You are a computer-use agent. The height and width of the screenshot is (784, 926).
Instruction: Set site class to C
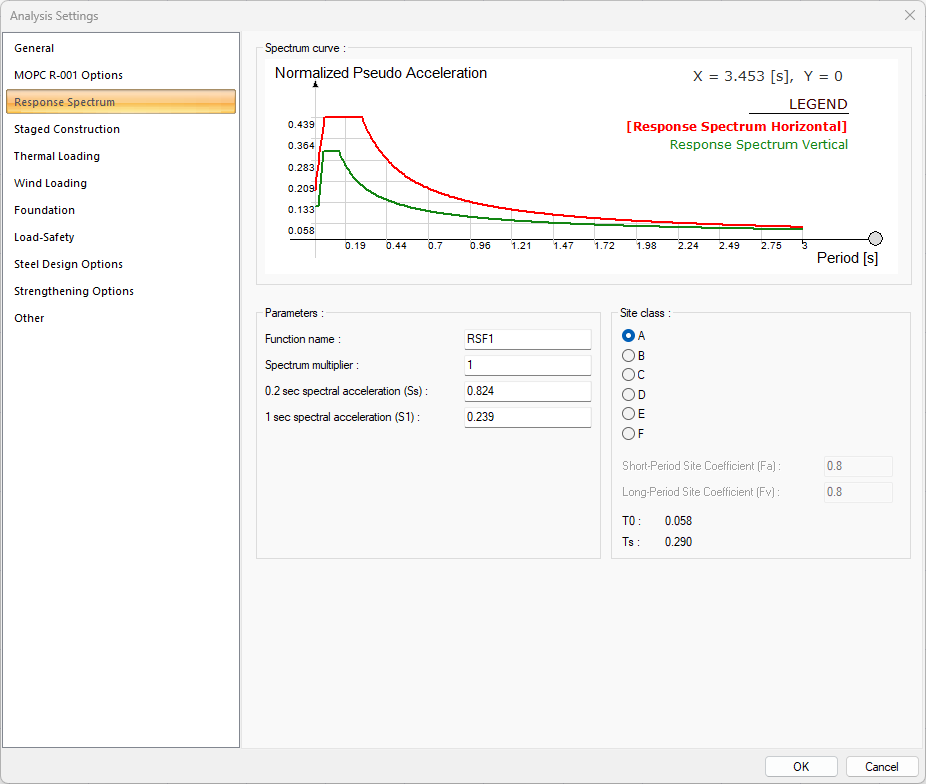pyautogui.click(x=629, y=375)
